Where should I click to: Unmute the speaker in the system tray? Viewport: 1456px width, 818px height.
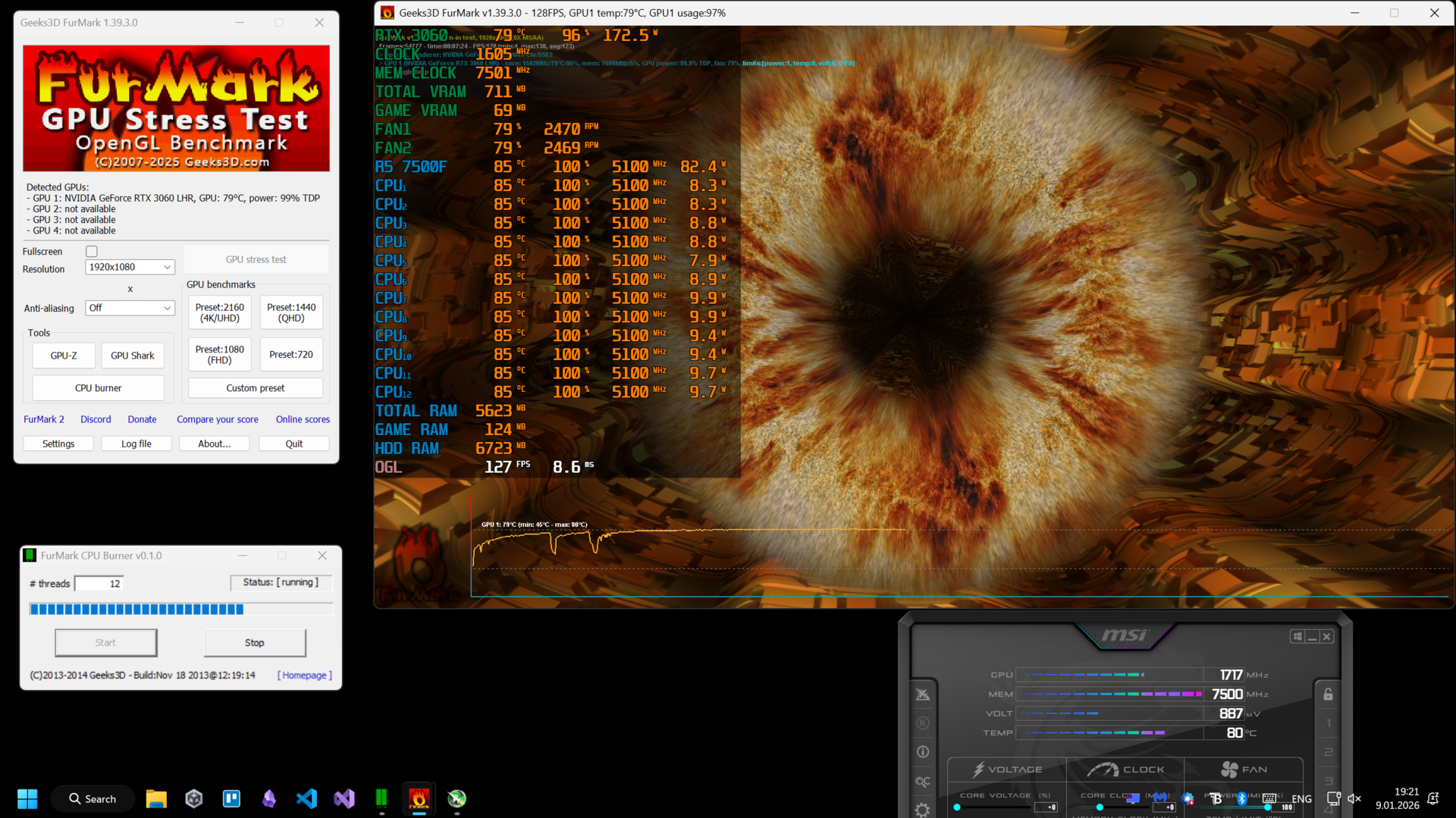[x=1354, y=798]
